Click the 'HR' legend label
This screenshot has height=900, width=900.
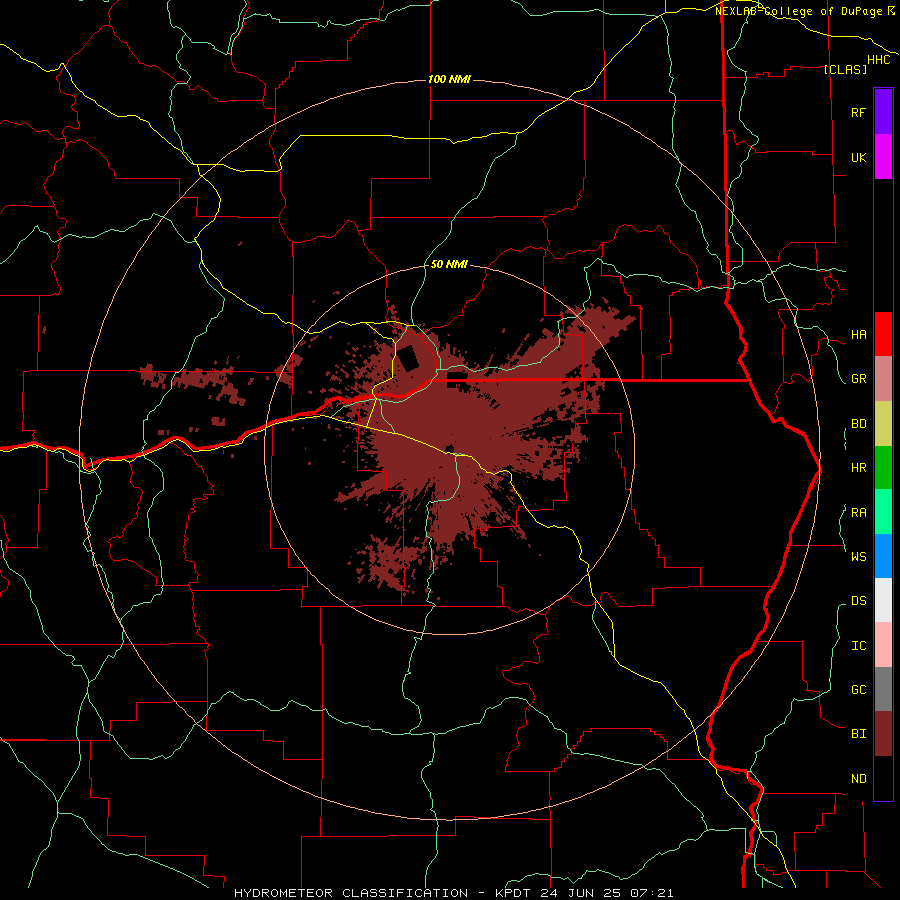pyautogui.click(x=859, y=468)
